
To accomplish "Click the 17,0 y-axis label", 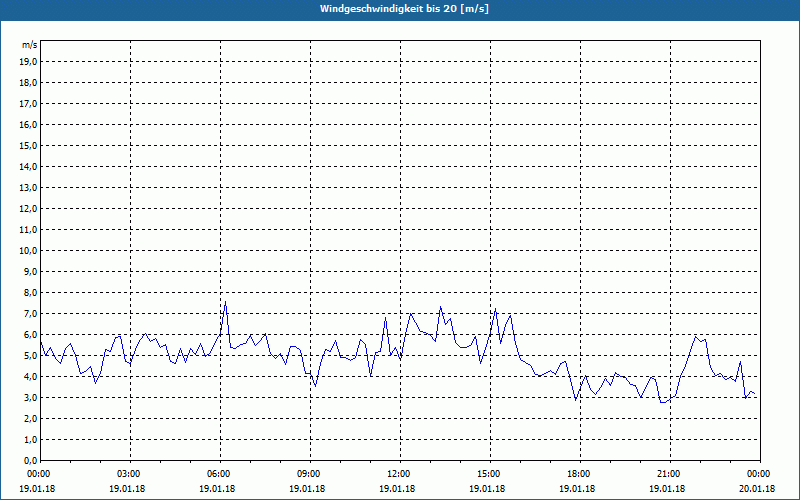I will pos(28,104).
